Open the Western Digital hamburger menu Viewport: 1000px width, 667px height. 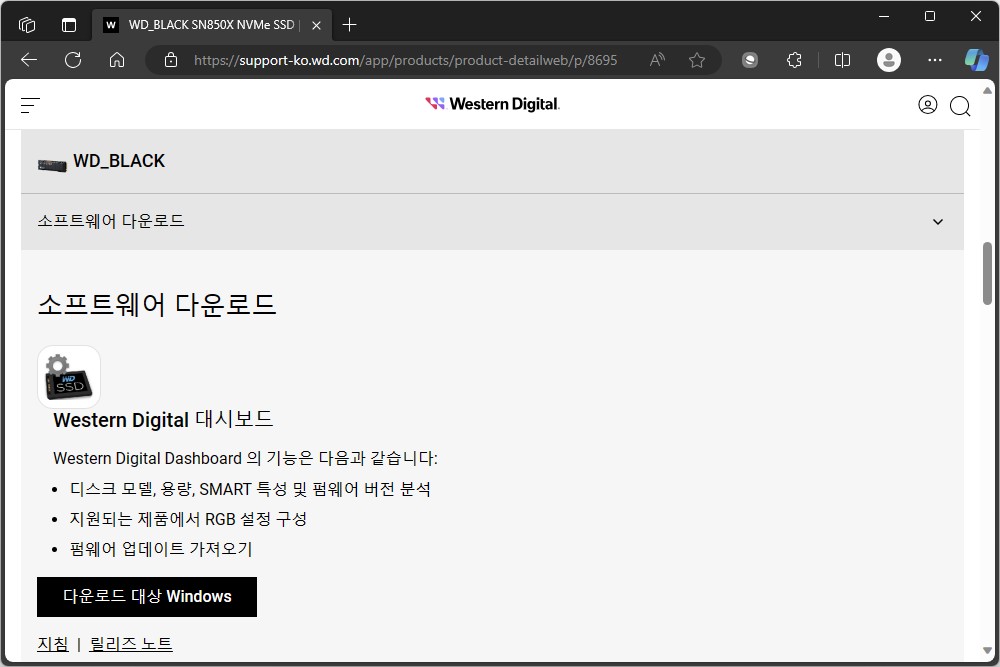pos(30,105)
